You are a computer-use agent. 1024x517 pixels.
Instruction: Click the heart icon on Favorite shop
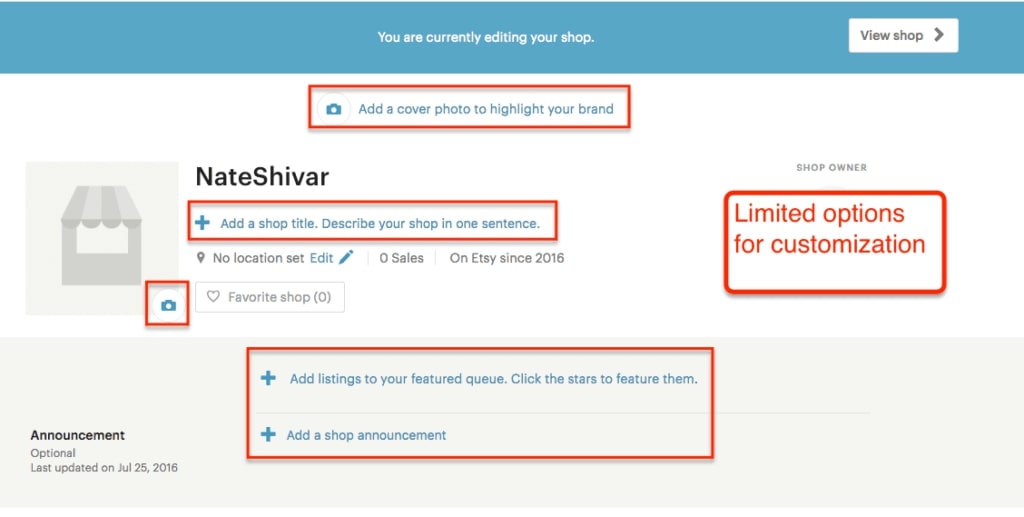click(213, 297)
